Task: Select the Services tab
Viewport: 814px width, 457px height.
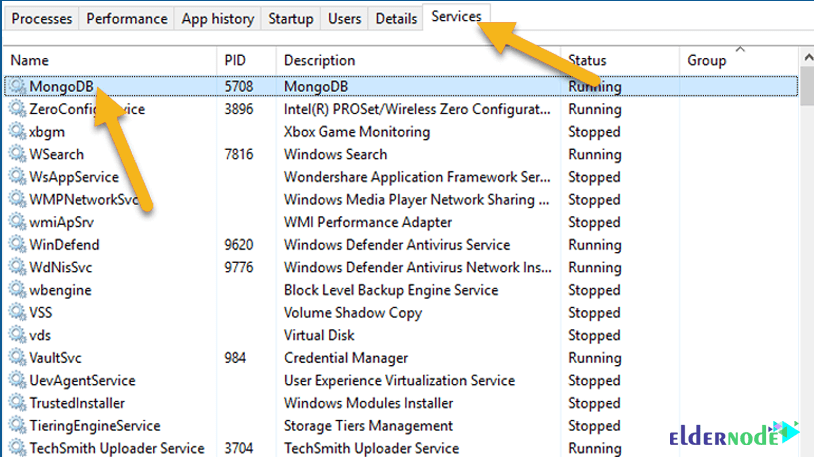Action: (x=456, y=17)
